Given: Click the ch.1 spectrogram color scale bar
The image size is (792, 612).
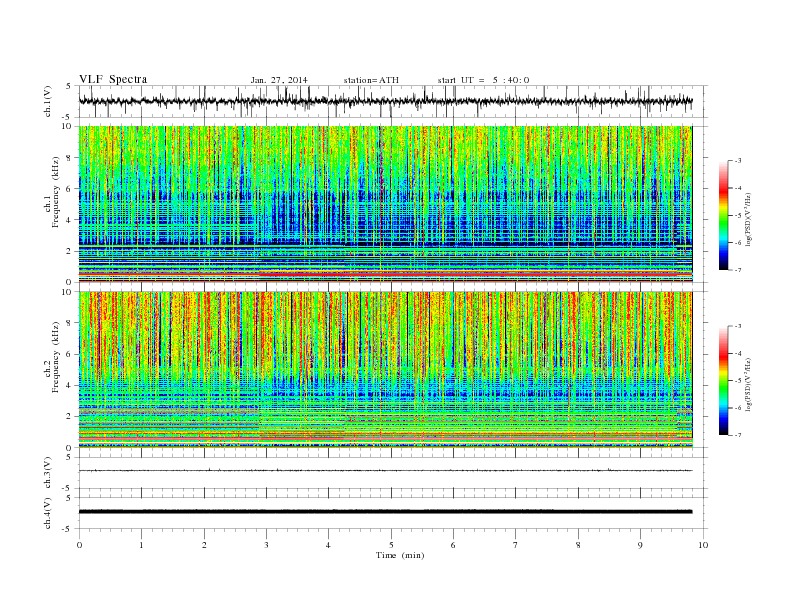Looking at the screenshot, I should pos(723,215).
